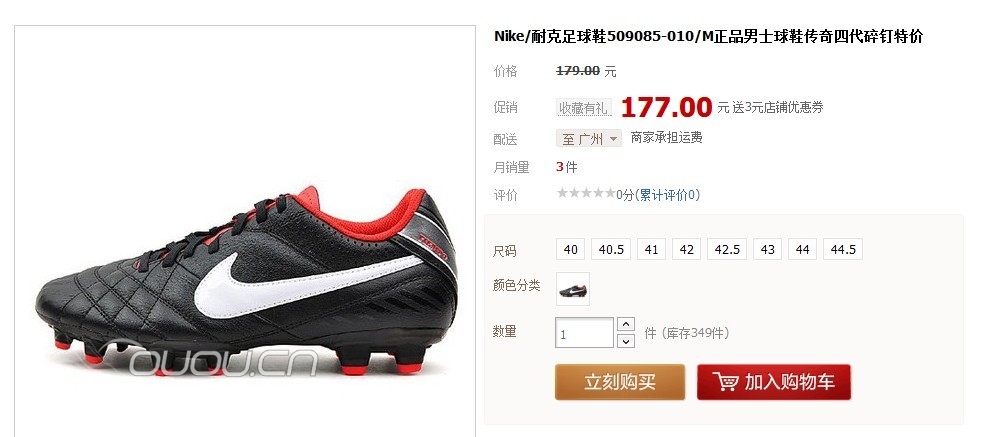The width and height of the screenshot is (987, 437).
Task: Pick shoe size 44
Action: (802, 249)
